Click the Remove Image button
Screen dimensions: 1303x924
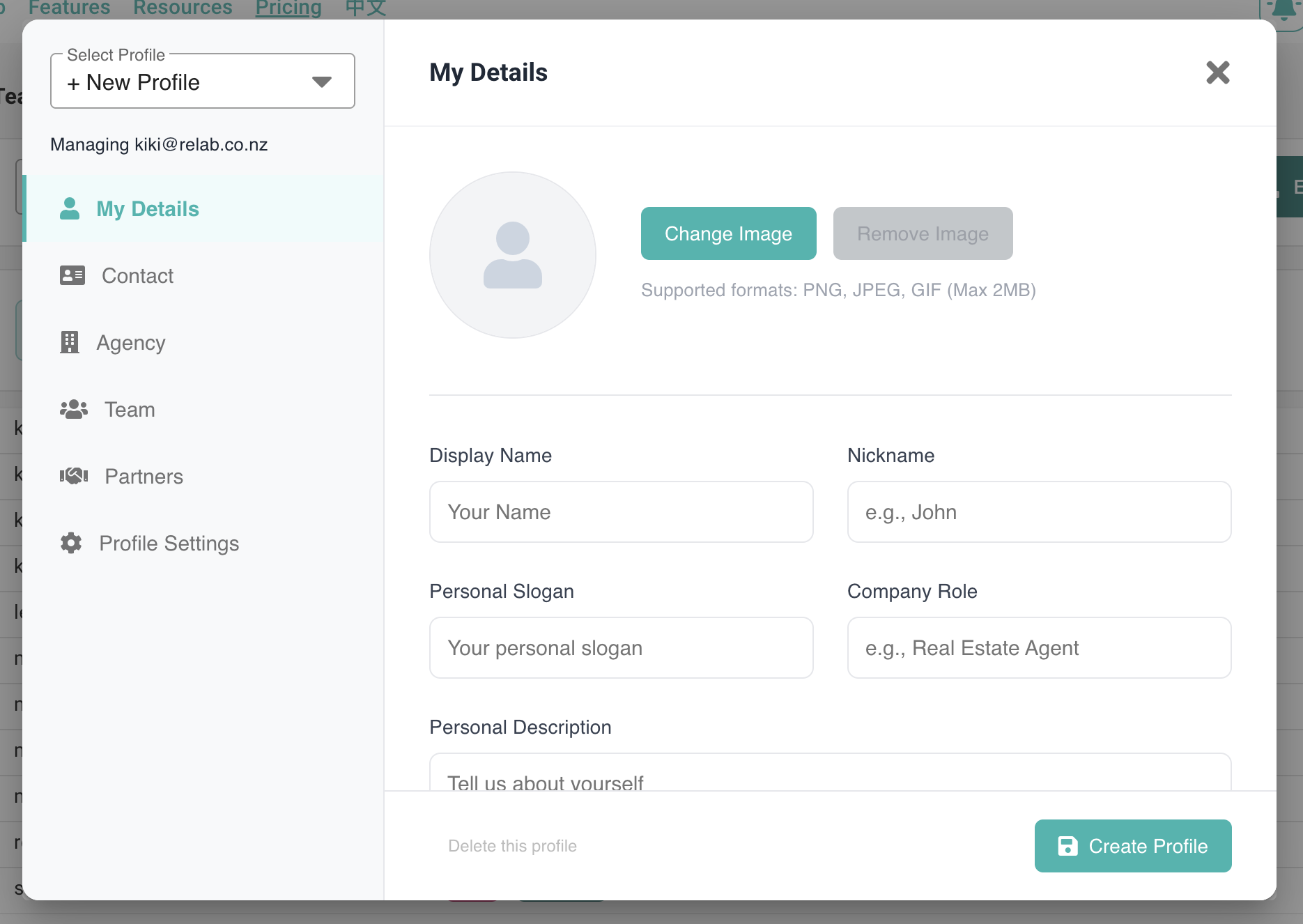pos(923,233)
